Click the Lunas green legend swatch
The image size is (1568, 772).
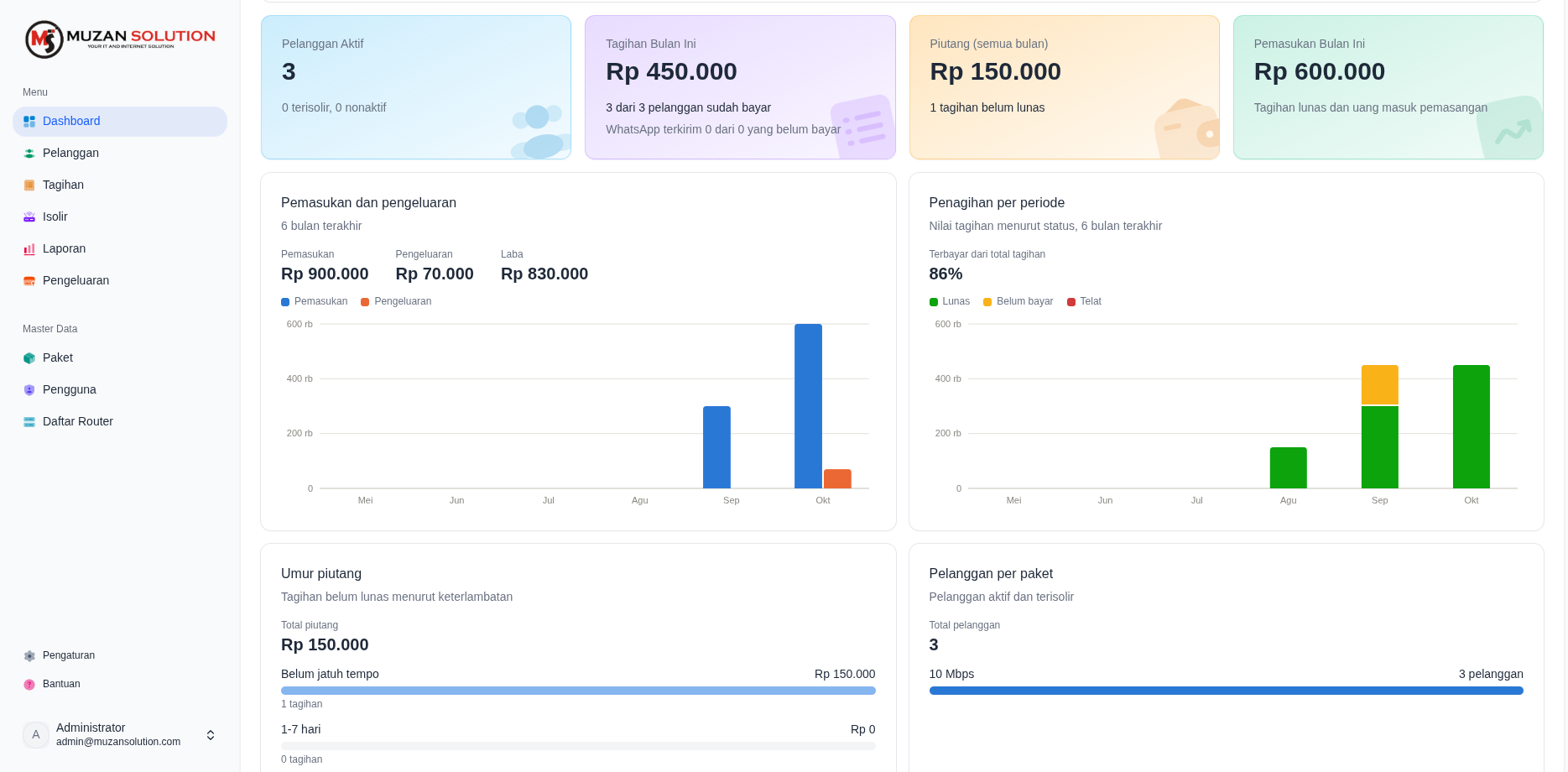934,302
